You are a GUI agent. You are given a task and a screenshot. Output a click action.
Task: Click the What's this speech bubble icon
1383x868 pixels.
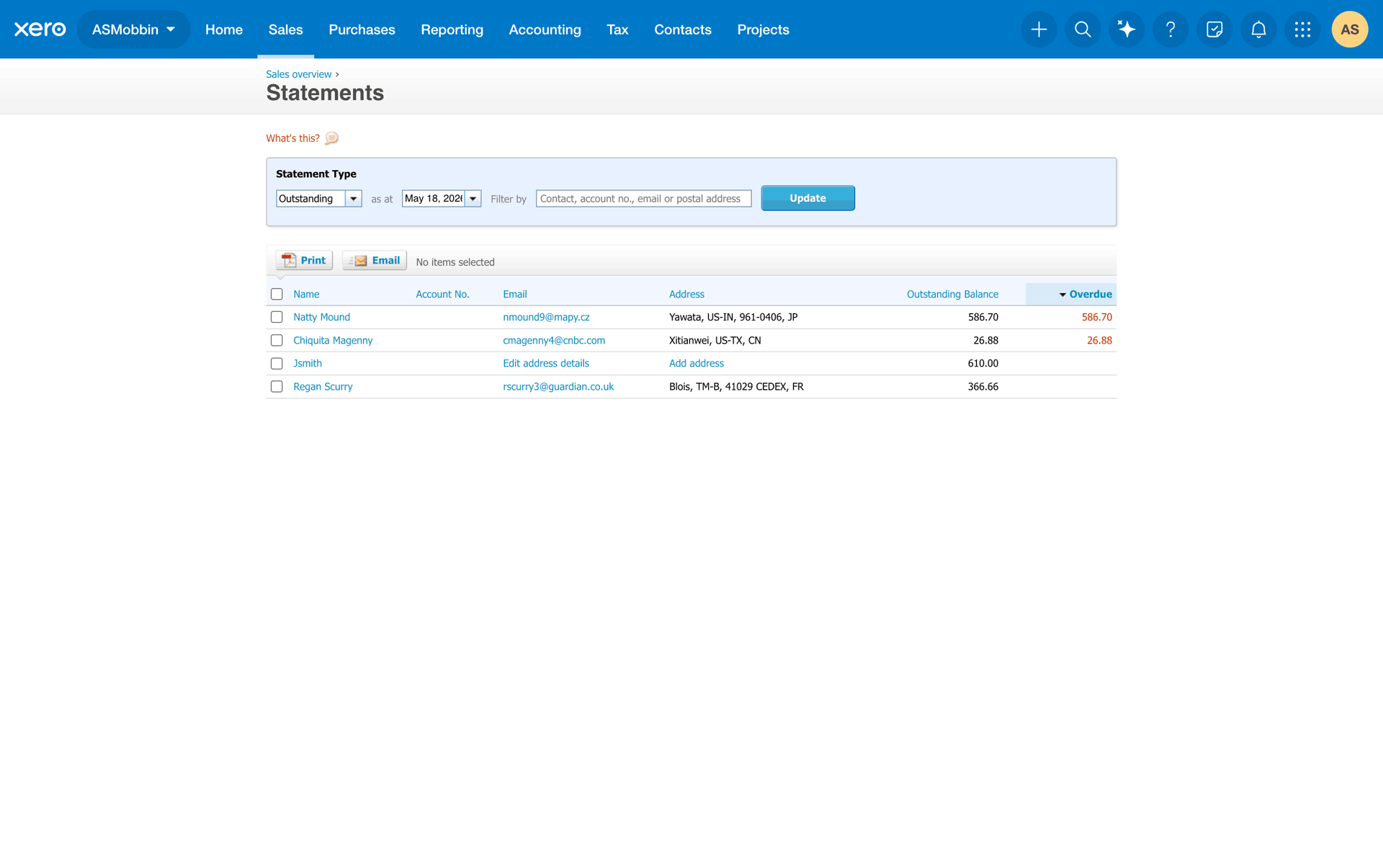[x=331, y=138]
